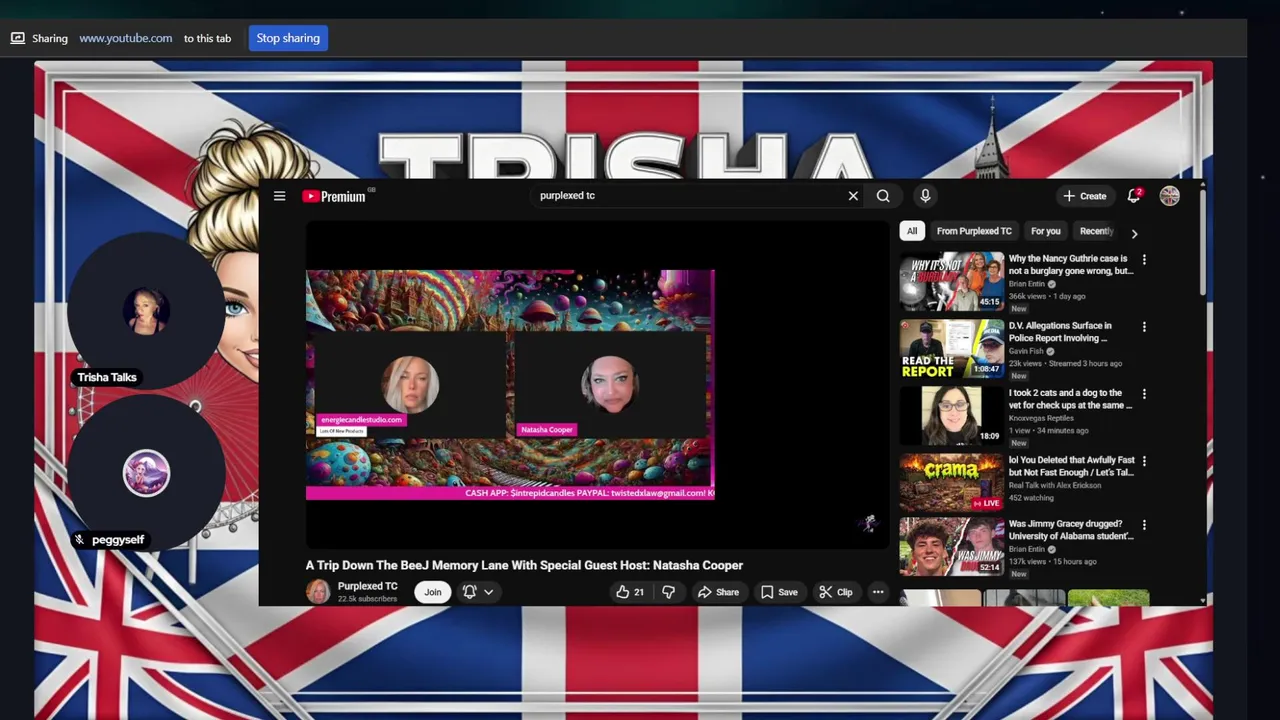
Task: Open options for You Deleted that video
Action: (1144, 461)
